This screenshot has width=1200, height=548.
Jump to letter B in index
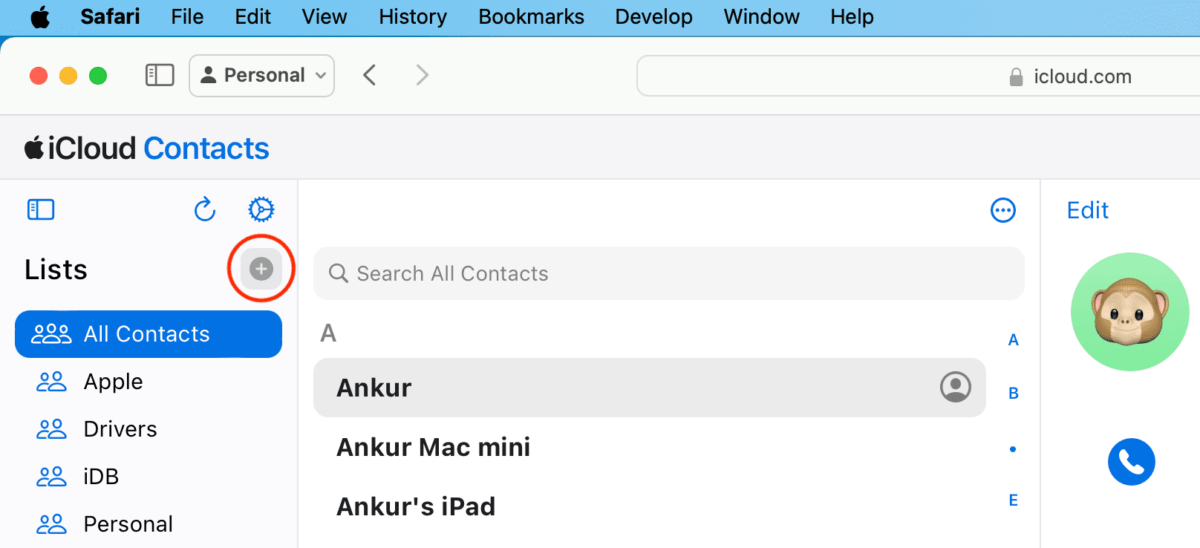[1013, 394]
